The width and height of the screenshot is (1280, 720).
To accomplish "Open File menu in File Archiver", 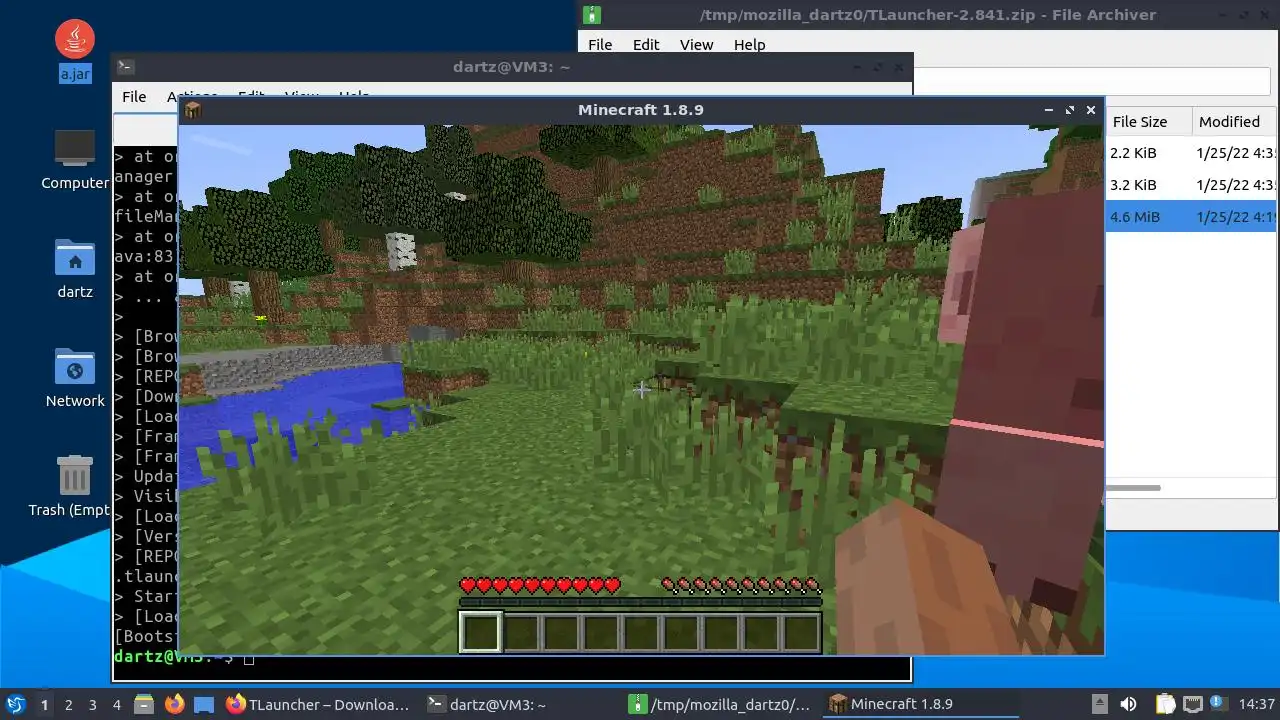I will (x=600, y=45).
